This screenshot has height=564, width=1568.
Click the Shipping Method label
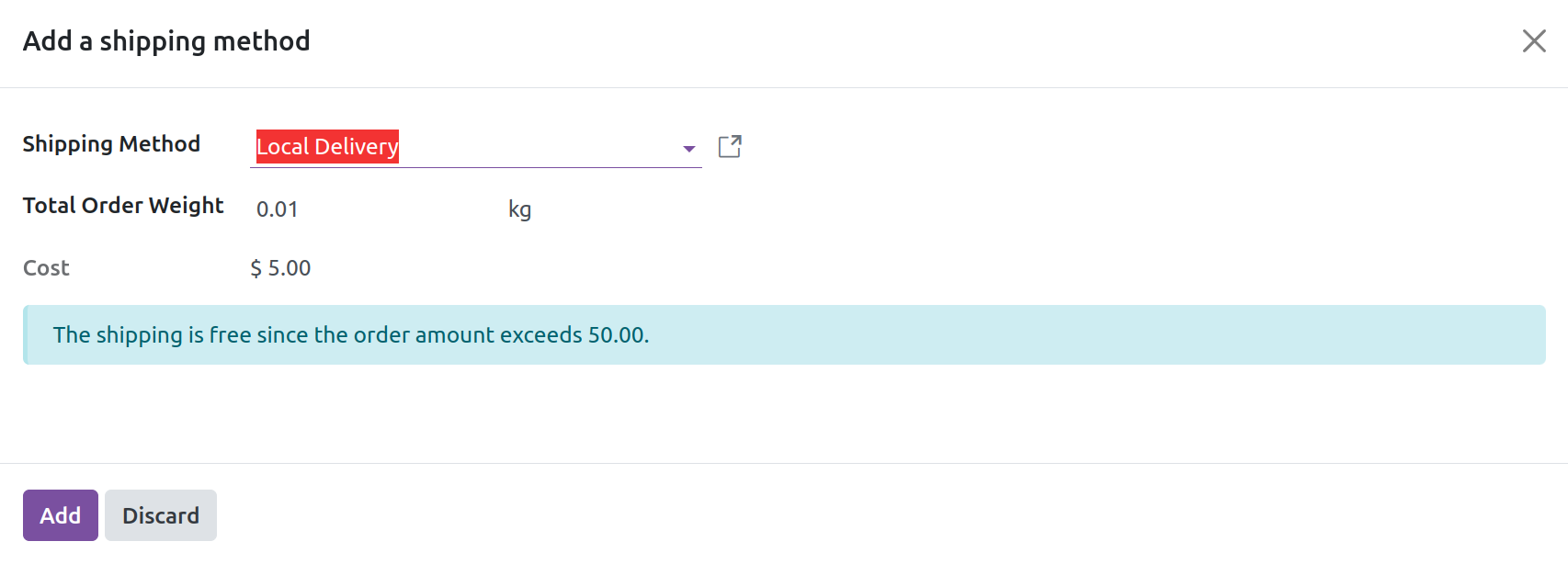(111, 144)
